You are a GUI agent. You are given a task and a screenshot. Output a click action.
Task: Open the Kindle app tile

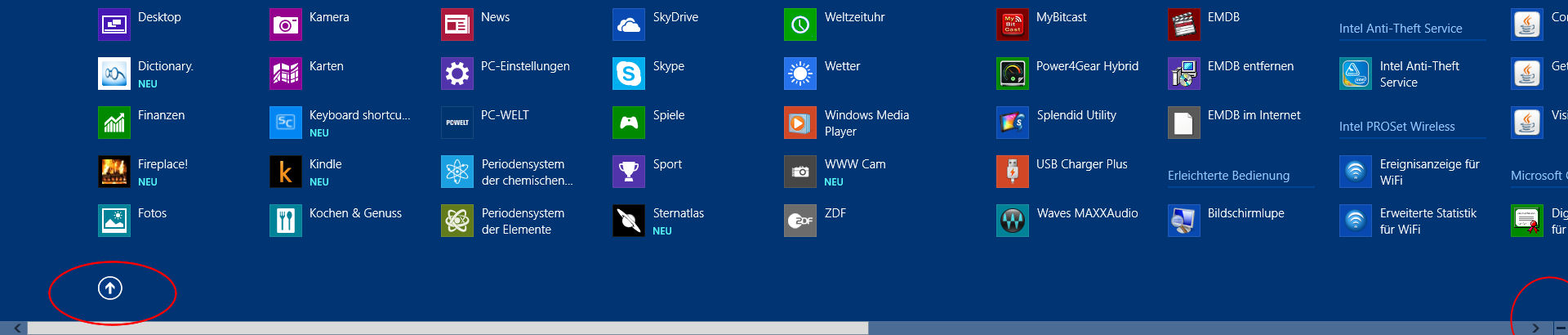(285, 172)
